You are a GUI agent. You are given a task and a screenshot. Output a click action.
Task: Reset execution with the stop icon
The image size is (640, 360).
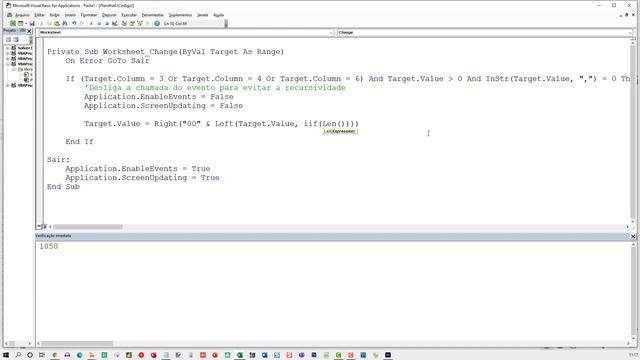click(107, 24)
